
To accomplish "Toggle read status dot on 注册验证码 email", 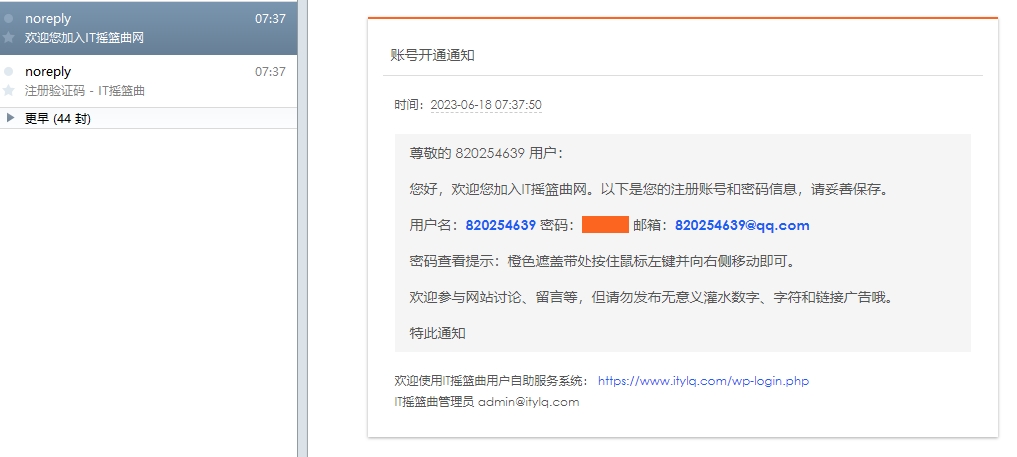I will tap(9, 72).
